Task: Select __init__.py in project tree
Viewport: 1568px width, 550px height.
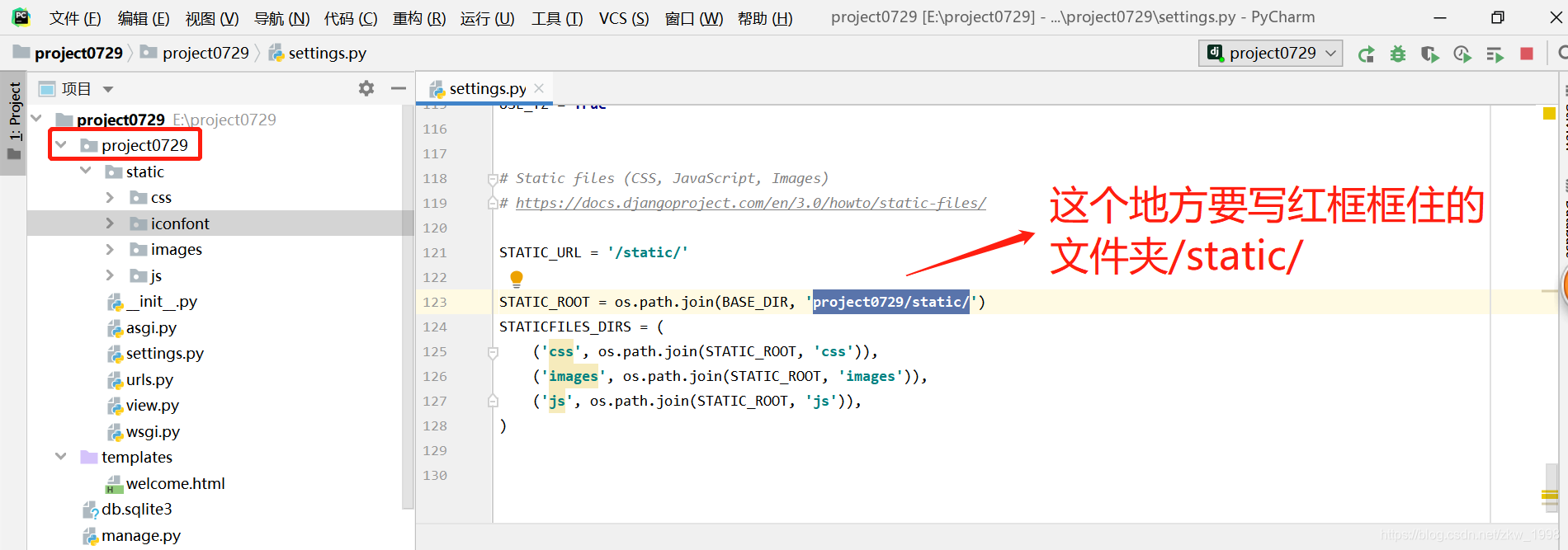Action: [x=153, y=301]
